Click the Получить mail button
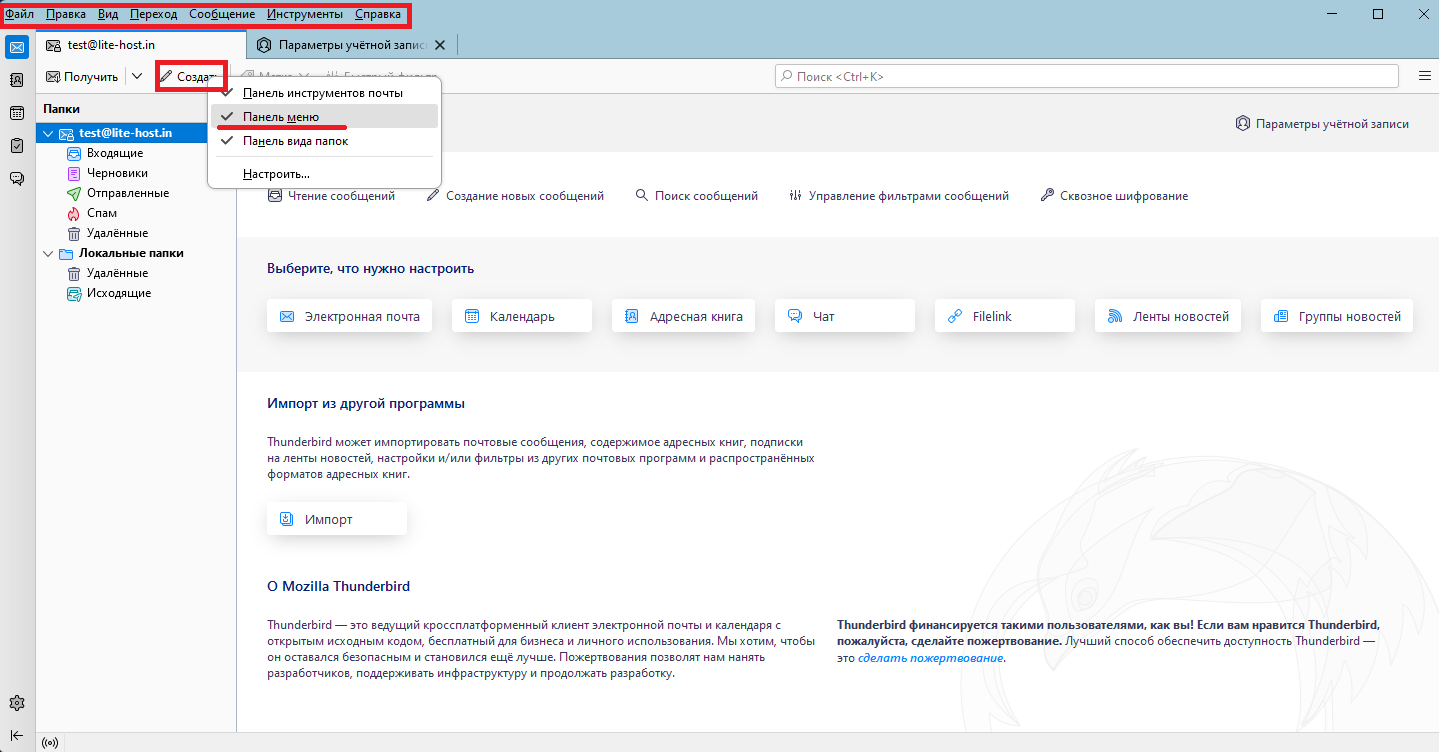This screenshot has height=752, width=1439. (x=82, y=77)
